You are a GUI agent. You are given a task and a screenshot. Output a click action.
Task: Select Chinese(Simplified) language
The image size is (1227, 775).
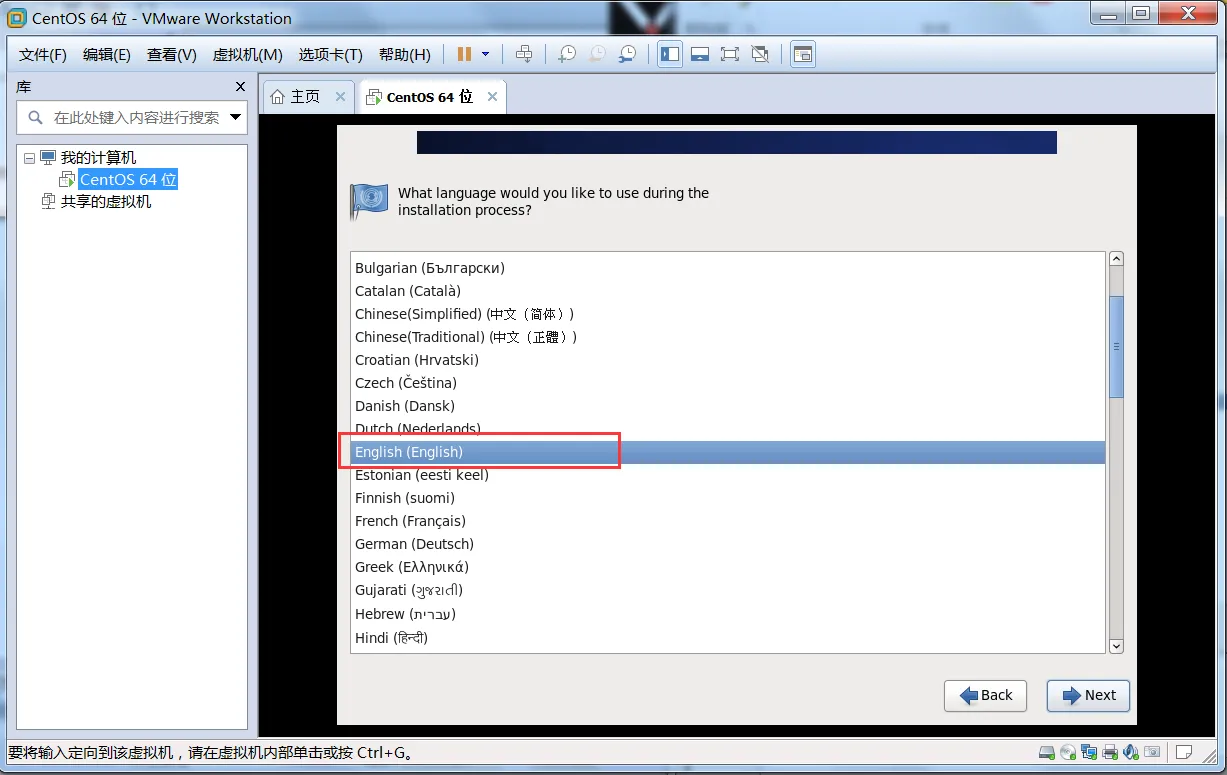pyautogui.click(x=728, y=314)
